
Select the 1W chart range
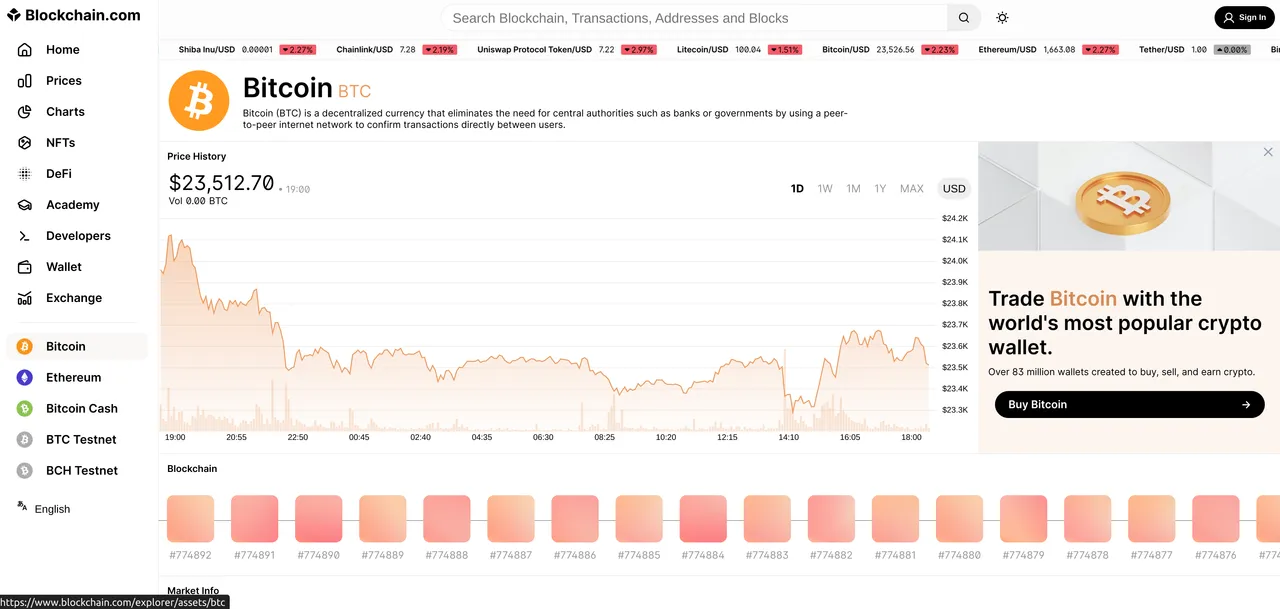pos(825,189)
